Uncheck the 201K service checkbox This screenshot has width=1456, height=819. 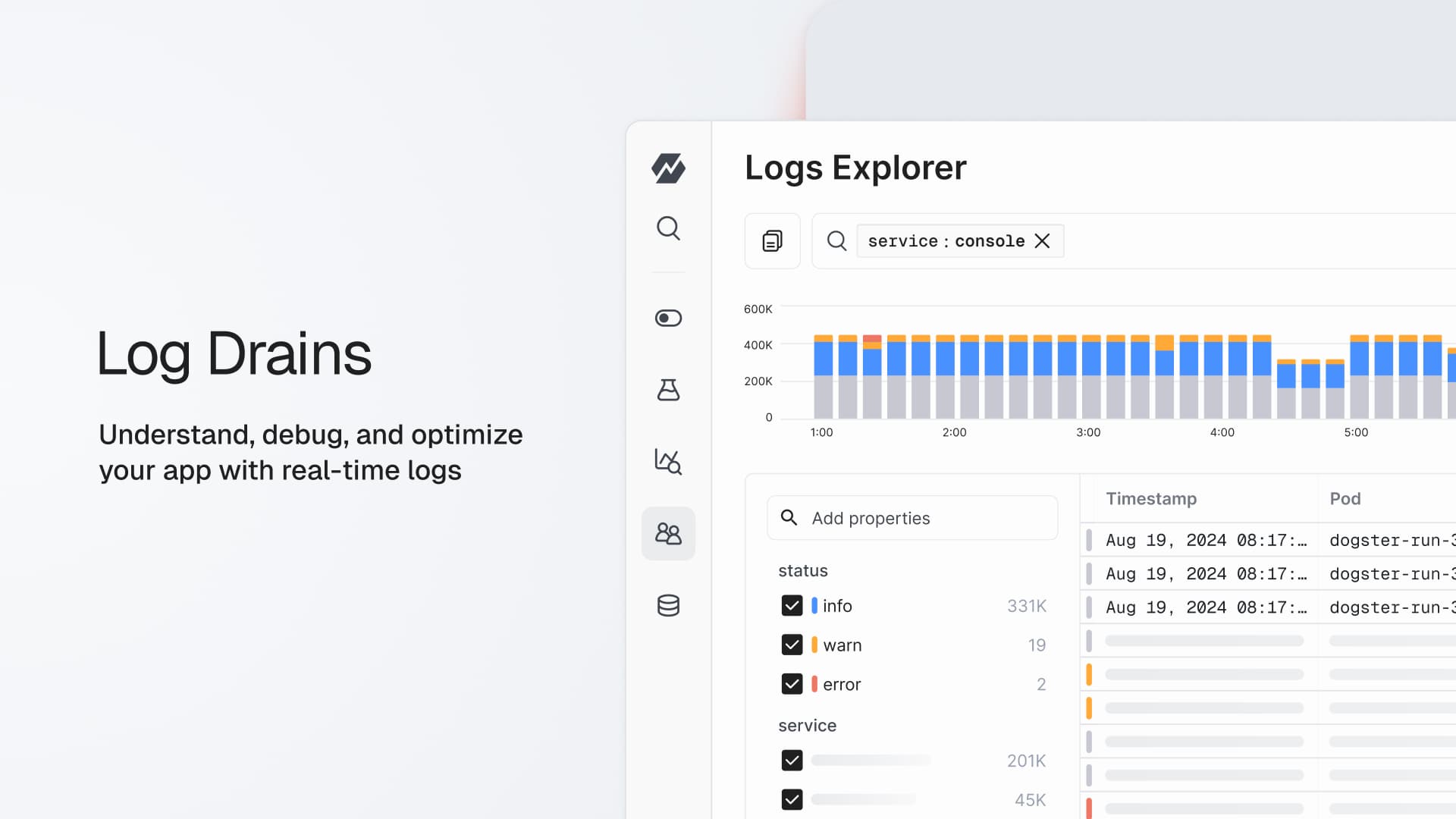click(x=792, y=760)
